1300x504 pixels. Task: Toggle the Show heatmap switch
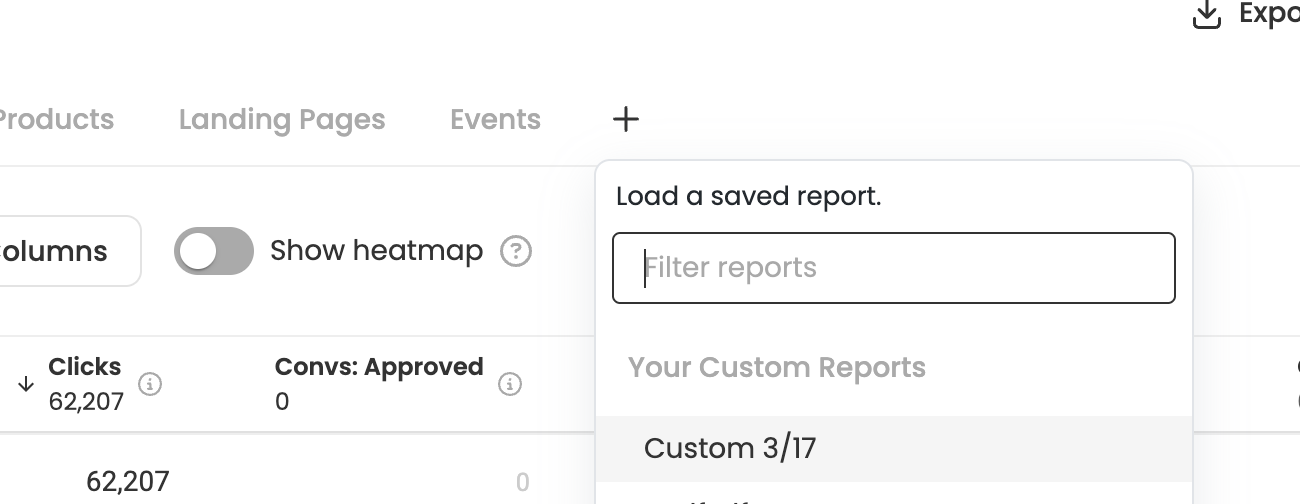click(213, 251)
